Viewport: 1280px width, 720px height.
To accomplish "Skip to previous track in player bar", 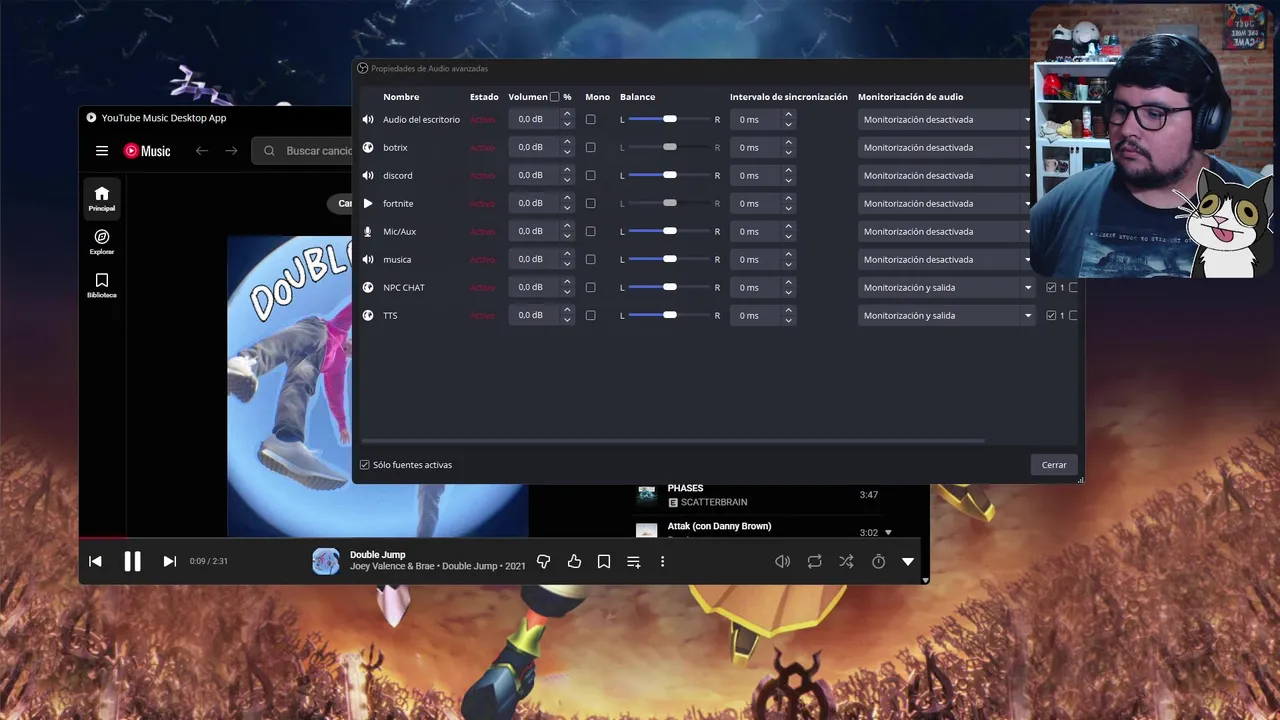I will [x=95, y=561].
